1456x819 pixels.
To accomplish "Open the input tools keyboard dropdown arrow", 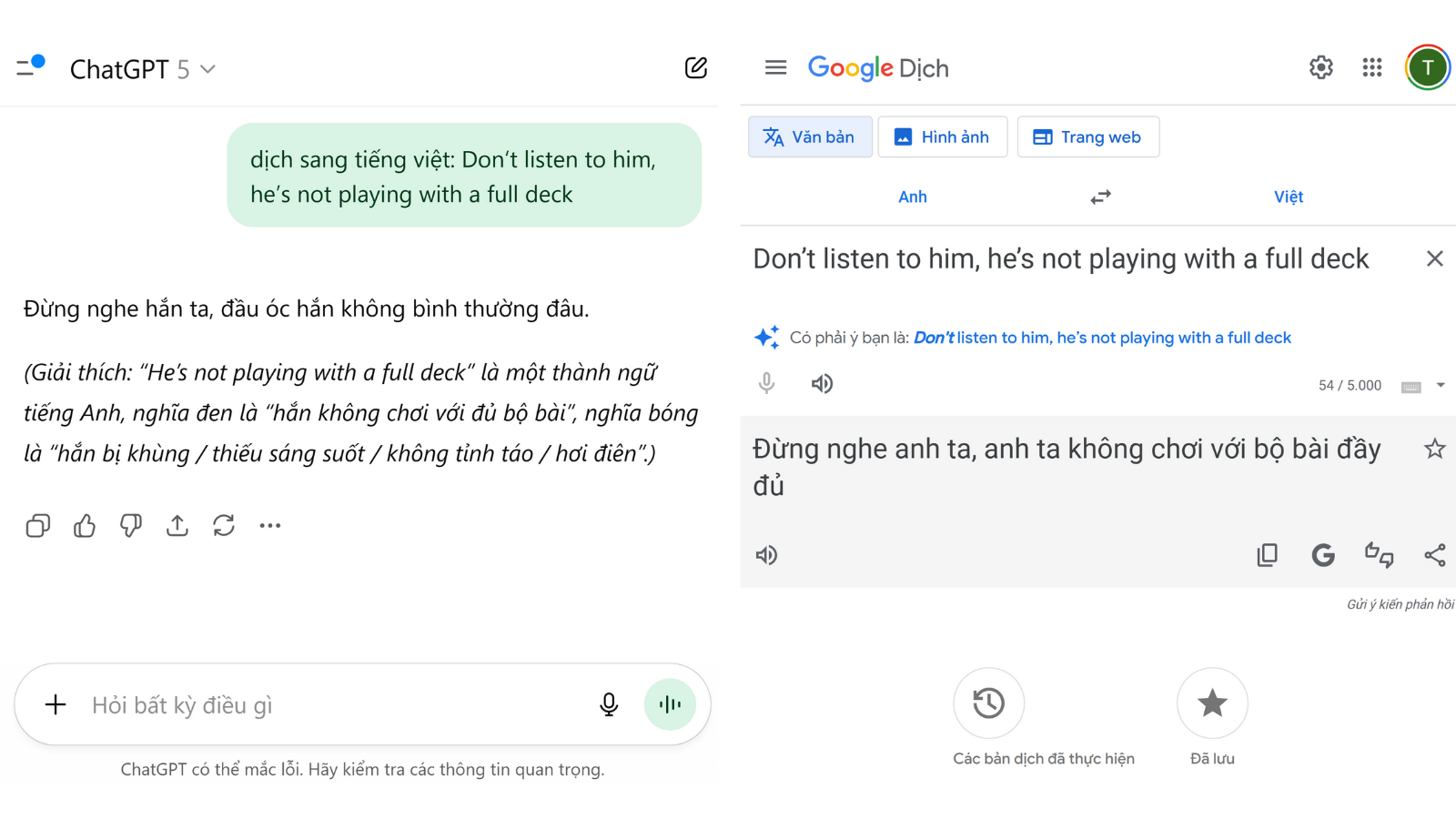I will [x=1441, y=385].
